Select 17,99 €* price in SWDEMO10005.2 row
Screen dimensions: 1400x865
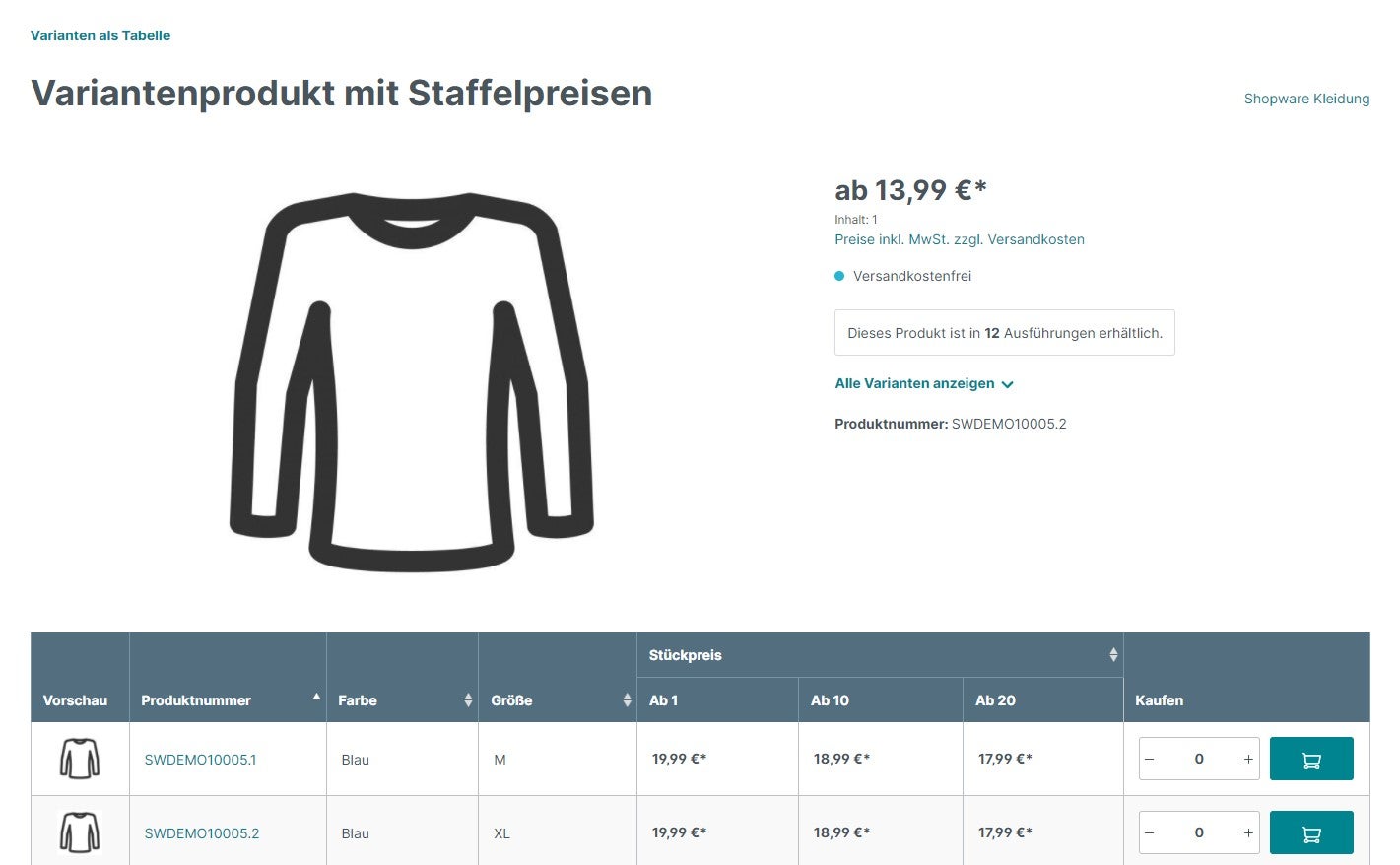[x=1005, y=832]
